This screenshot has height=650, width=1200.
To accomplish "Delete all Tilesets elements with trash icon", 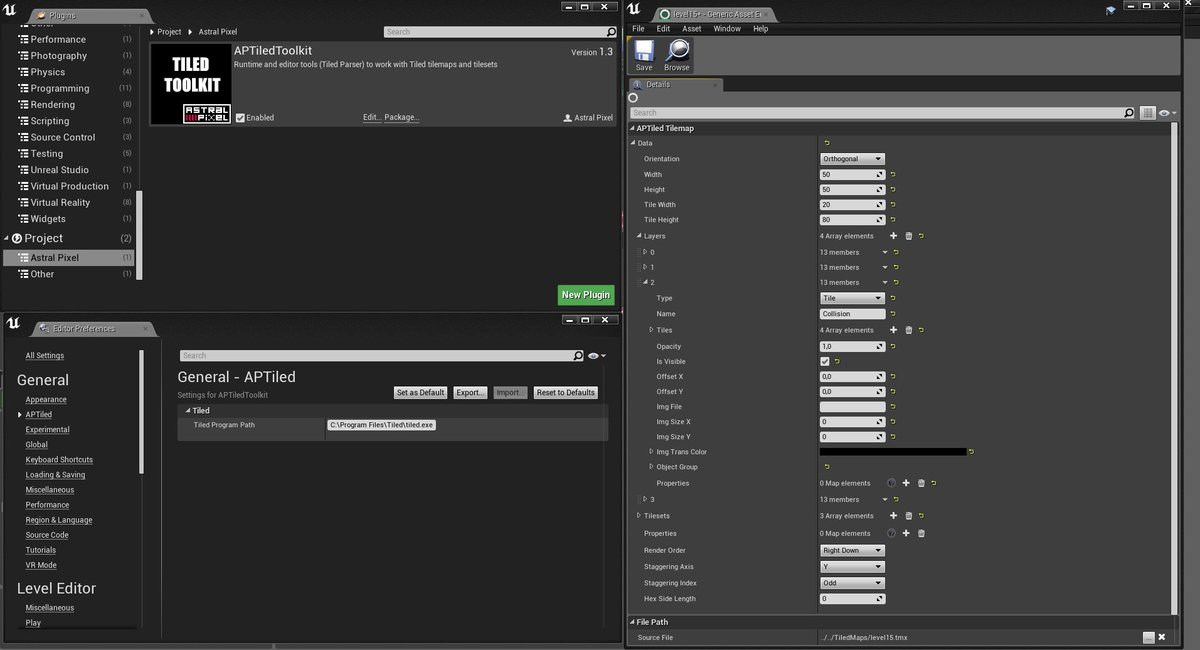I will 908,516.
